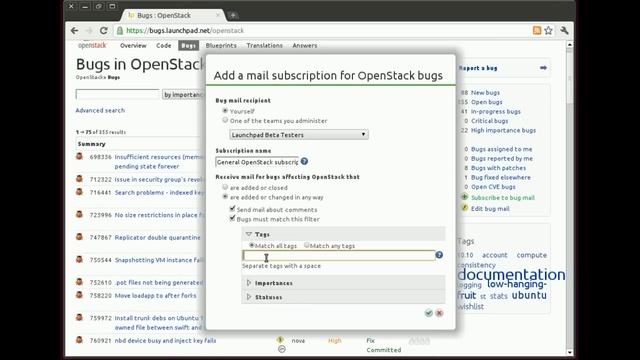640x360 pixels.
Task: Select Match all tags radio
Action: (x=252, y=245)
